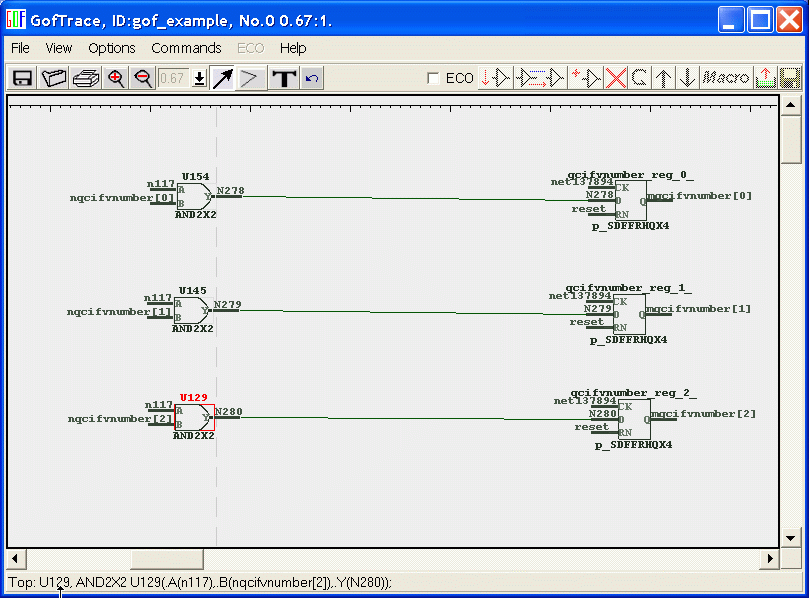Click the Save icon in the toolbar
The height and width of the screenshot is (598, 809).
coord(22,78)
